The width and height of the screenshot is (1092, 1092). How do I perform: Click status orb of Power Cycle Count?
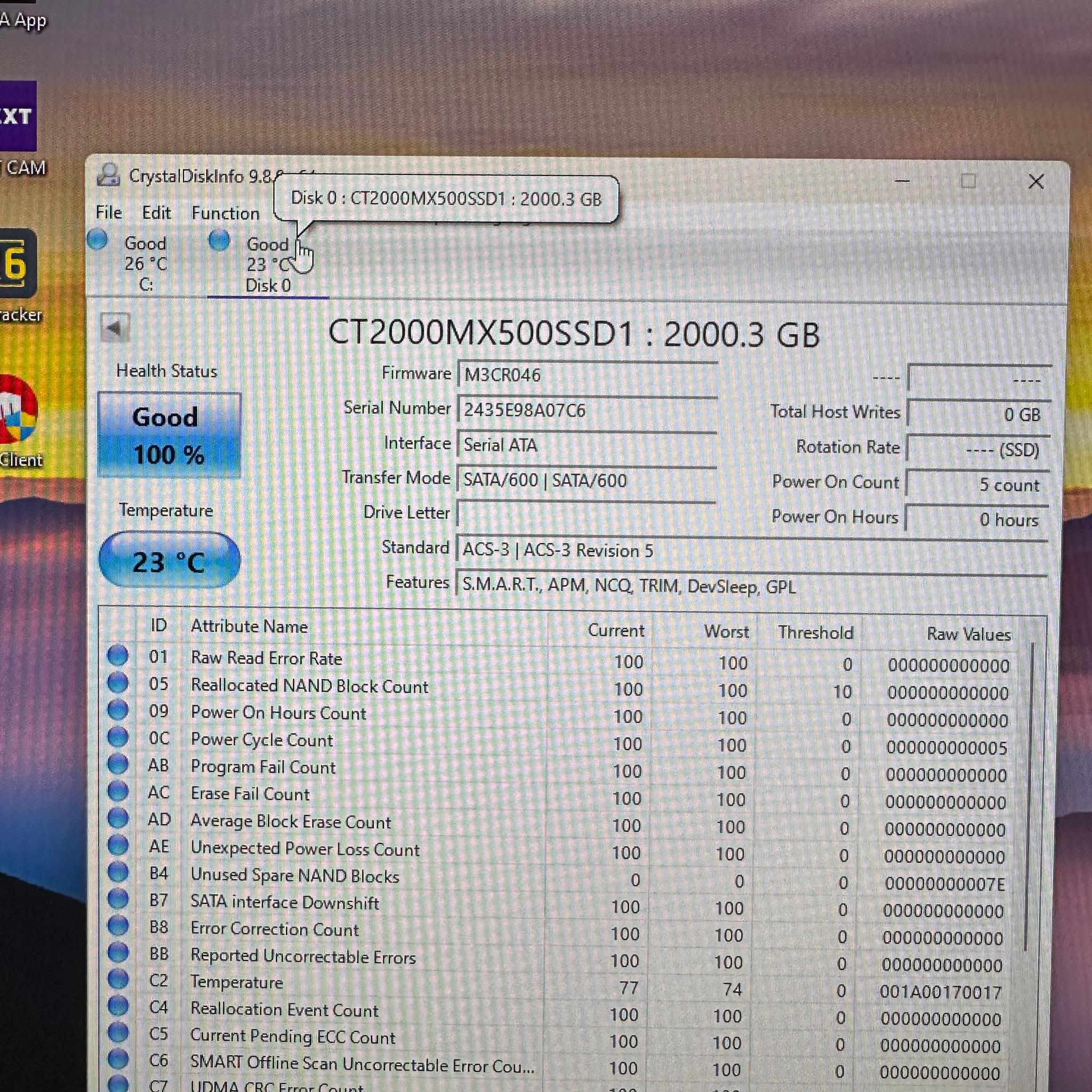point(117,737)
